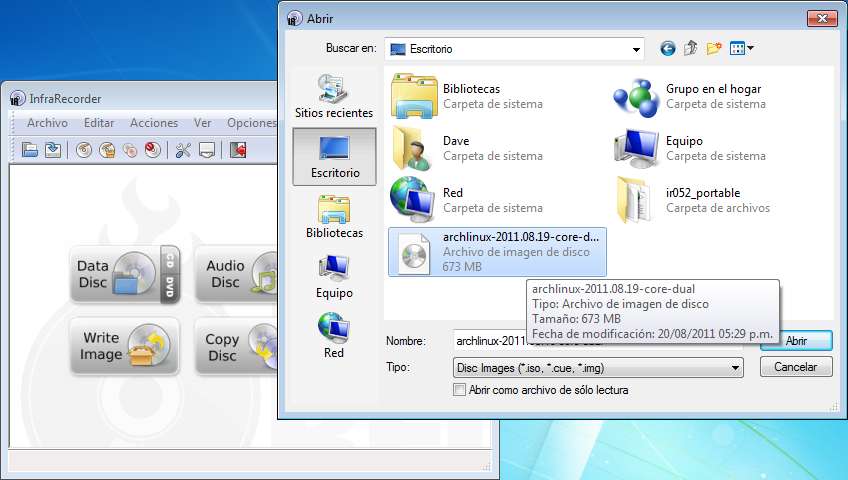Click the Copy disc icon in InfraRecorder toolbar
This screenshot has width=848, height=480.
tap(130, 150)
